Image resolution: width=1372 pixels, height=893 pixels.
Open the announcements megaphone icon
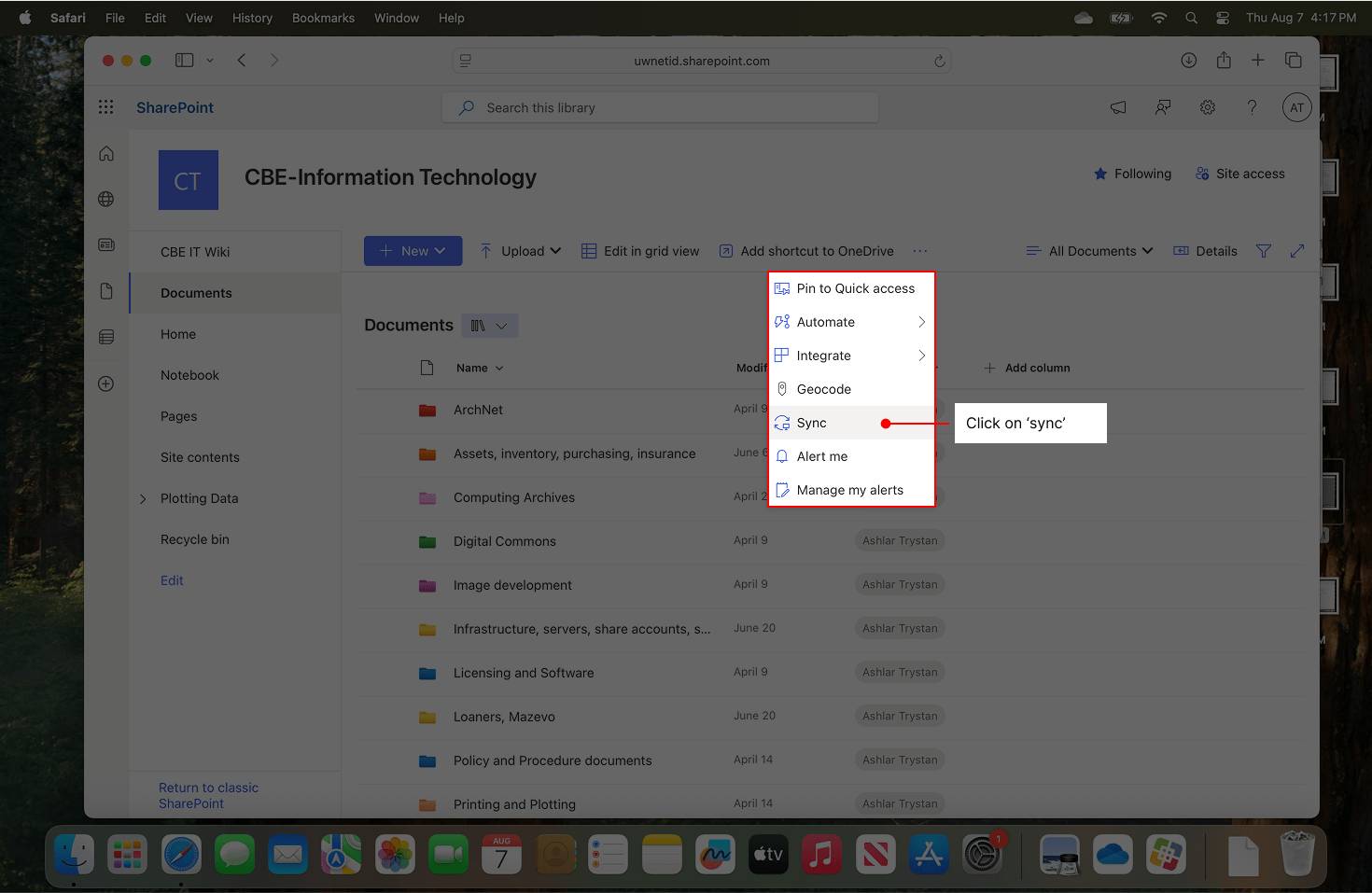click(1117, 107)
